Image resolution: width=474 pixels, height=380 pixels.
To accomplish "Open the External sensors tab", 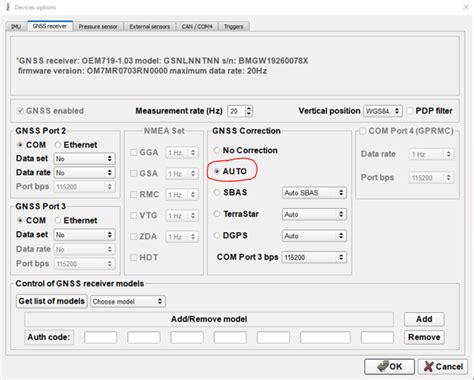I will [149, 26].
